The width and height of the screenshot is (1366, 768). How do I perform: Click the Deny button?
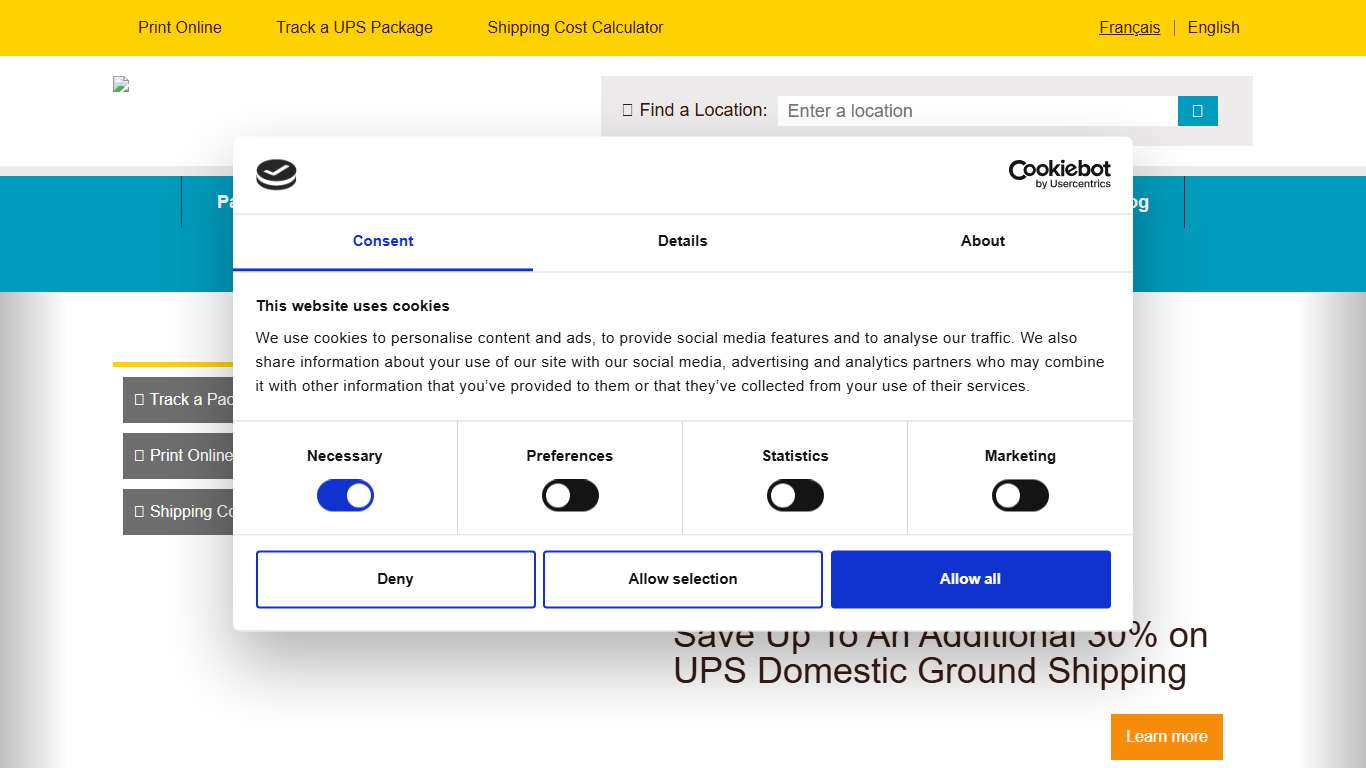[395, 579]
